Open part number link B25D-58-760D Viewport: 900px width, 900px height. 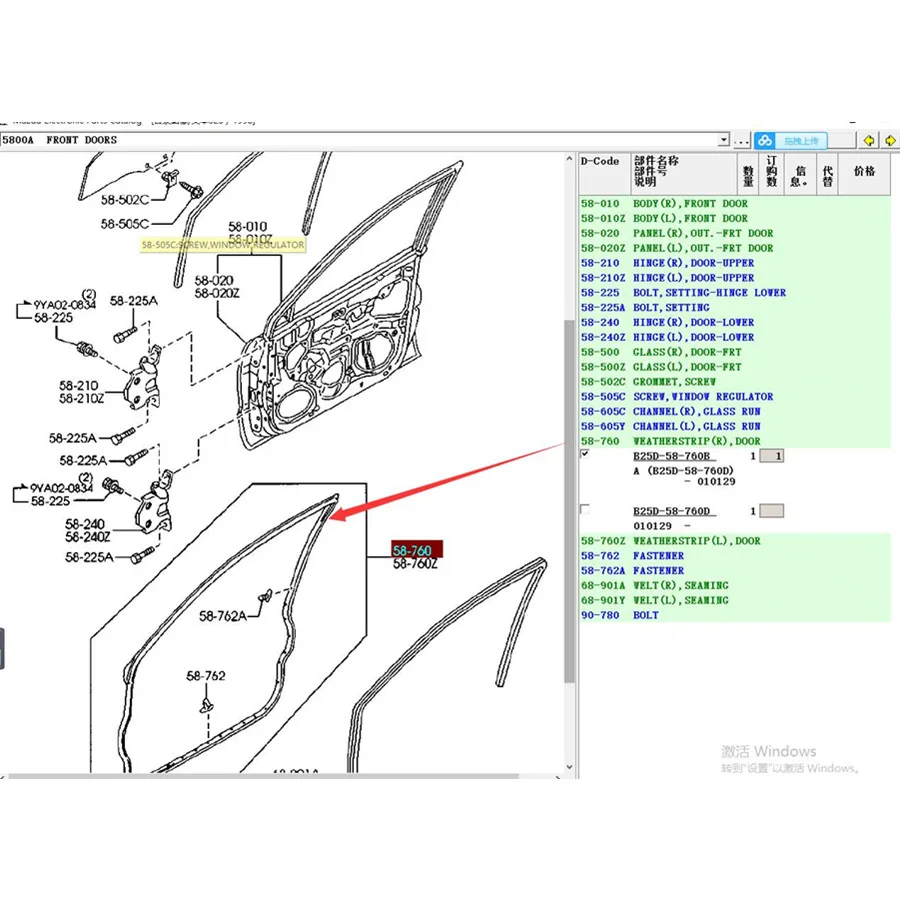coord(672,511)
